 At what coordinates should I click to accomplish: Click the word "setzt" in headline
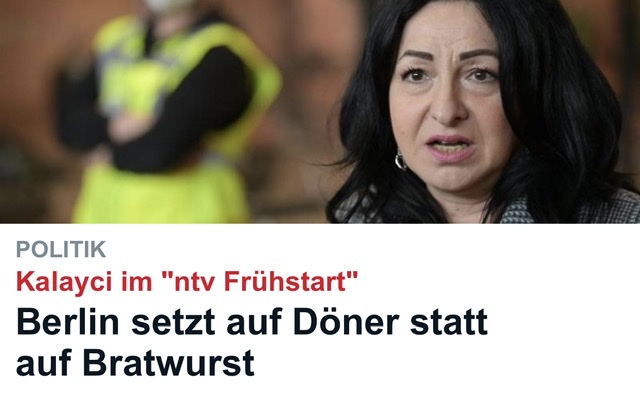pyautogui.click(x=173, y=323)
